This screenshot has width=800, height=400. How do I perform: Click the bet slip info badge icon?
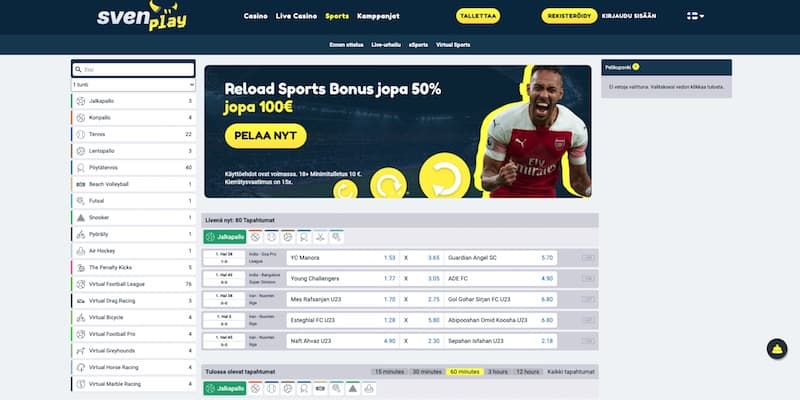[636, 67]
